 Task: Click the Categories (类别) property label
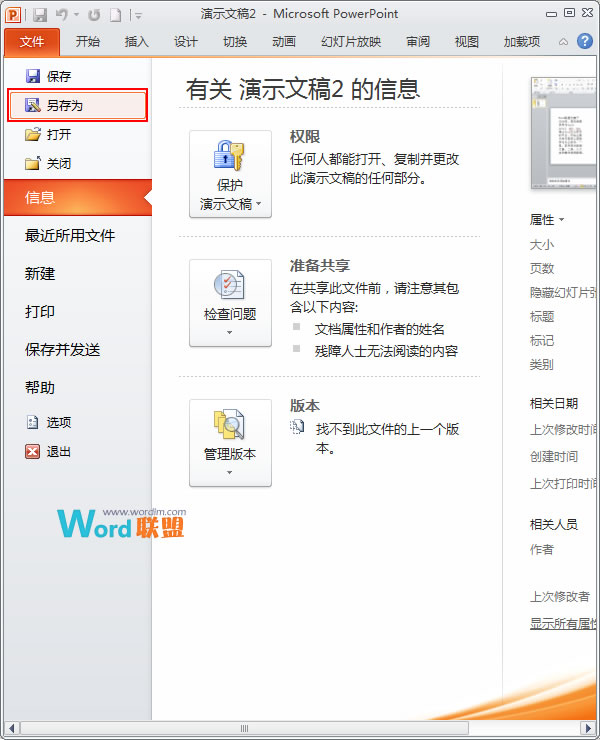click(541, 364)
